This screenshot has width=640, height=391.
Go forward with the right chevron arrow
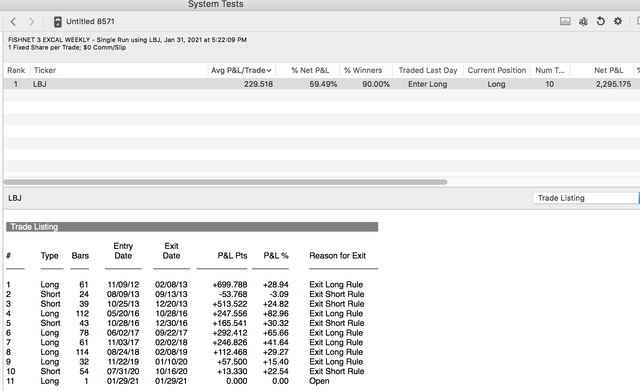point(31,22)
